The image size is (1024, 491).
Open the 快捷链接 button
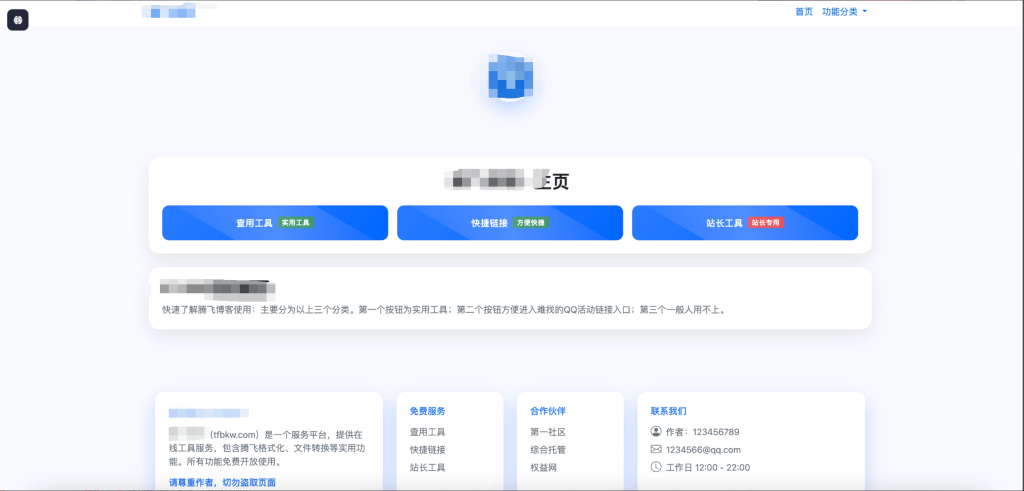pos(510,223)
